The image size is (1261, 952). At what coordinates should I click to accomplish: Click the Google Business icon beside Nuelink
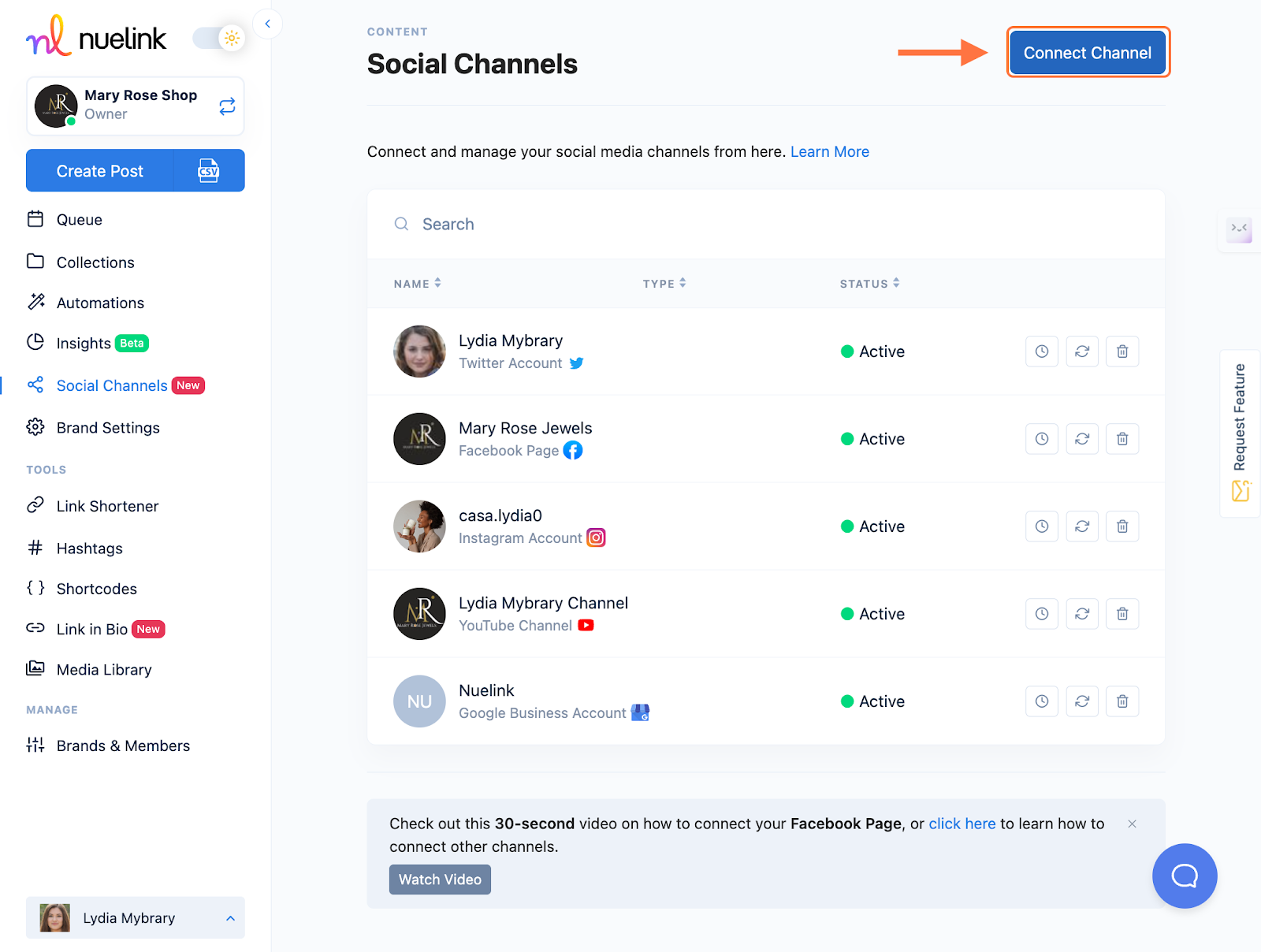pyautogui.click(x=641, y=712)
